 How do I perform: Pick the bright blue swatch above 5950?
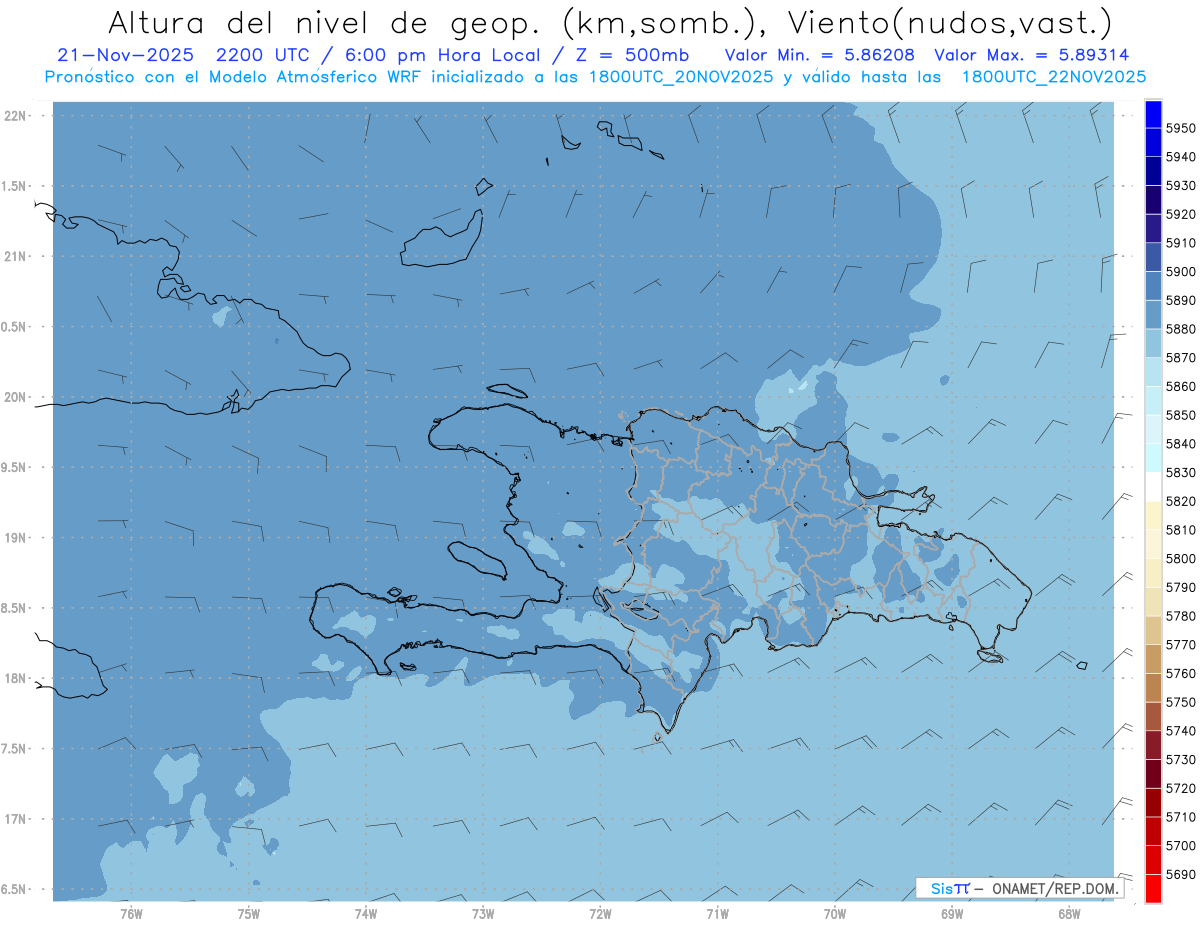tap(1153, 114)
